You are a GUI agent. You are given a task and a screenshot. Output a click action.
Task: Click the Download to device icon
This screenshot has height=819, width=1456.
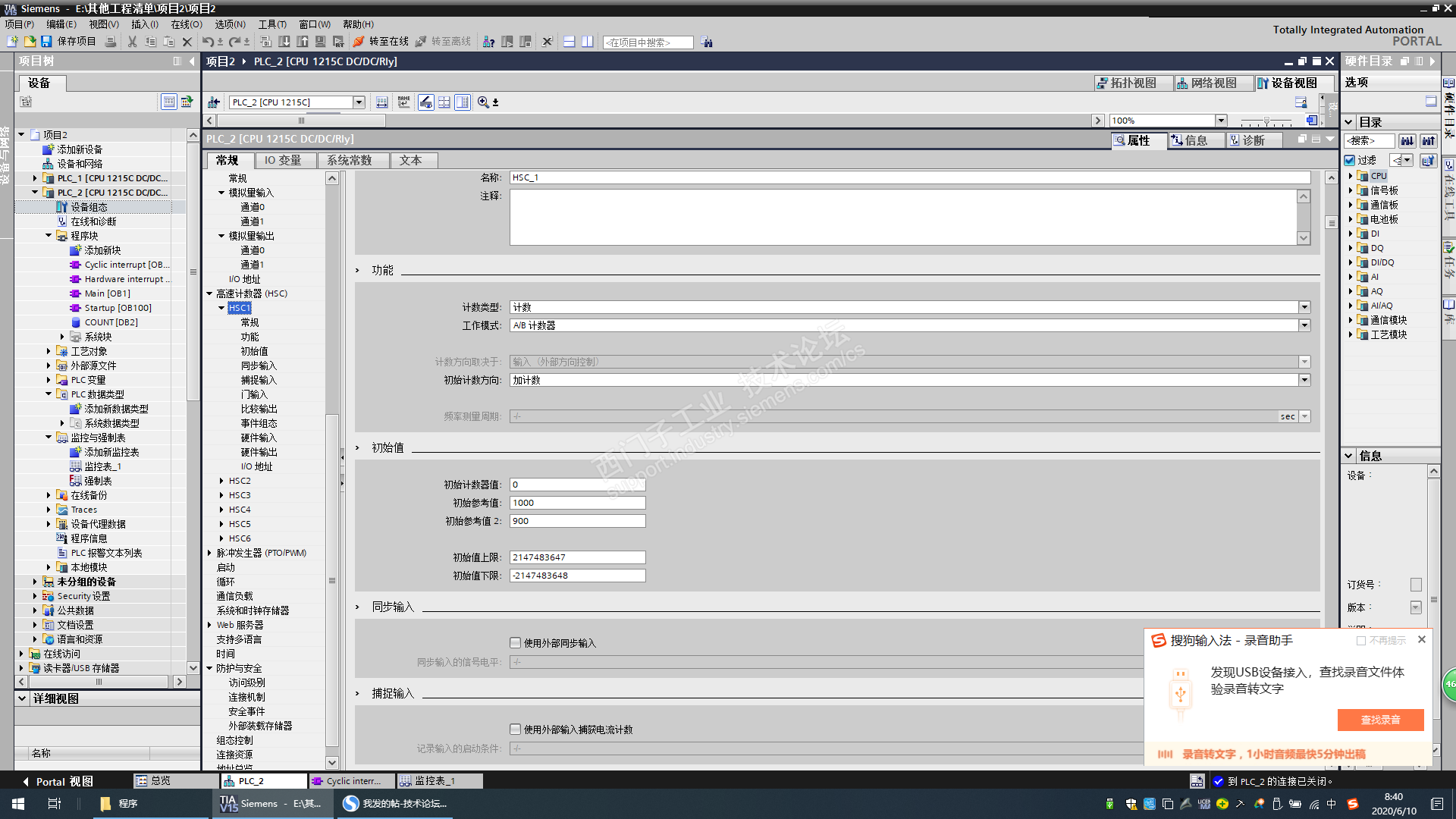coord(284,42)
